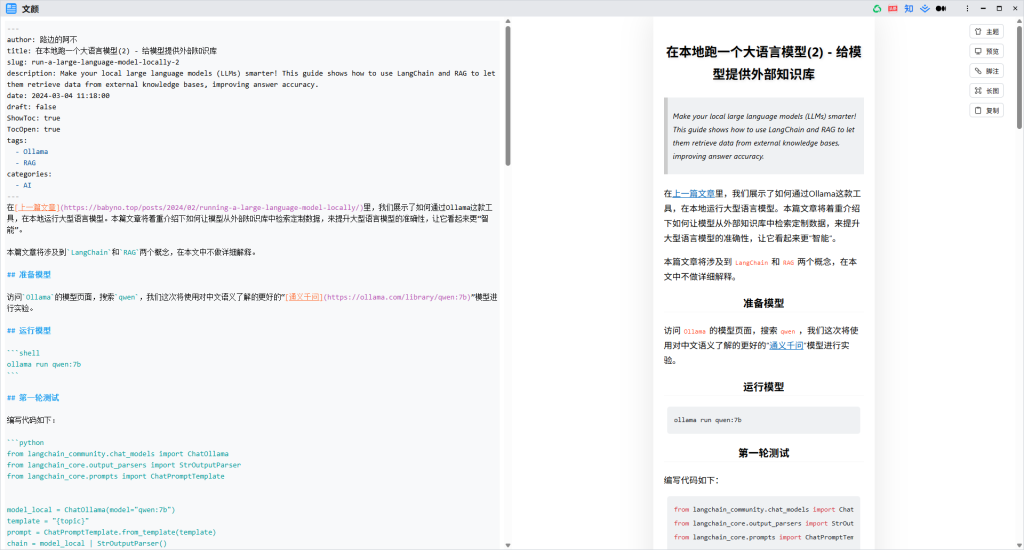Click the blue Juejin platform icon
This screenshot has width=1024, height=550.
click(925, 8)
